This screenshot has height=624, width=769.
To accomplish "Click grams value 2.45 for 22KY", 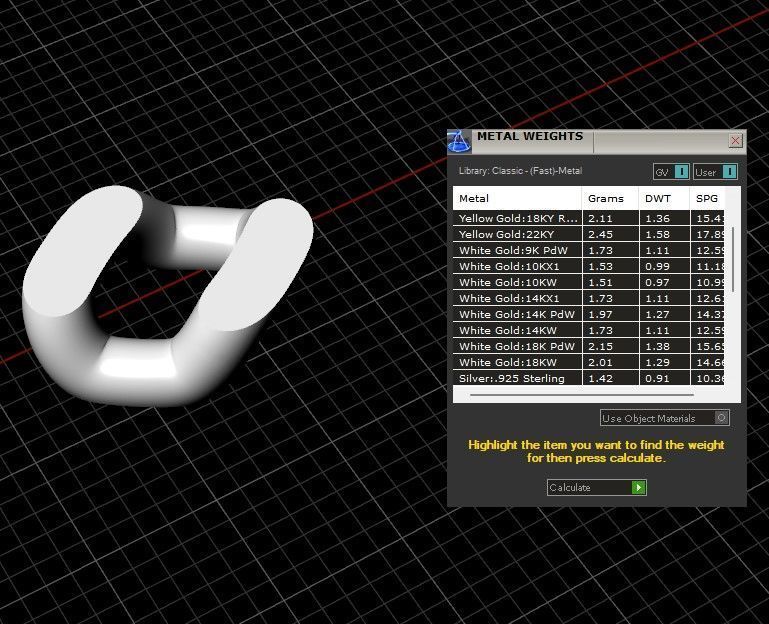I will click(x=600, y=234).
